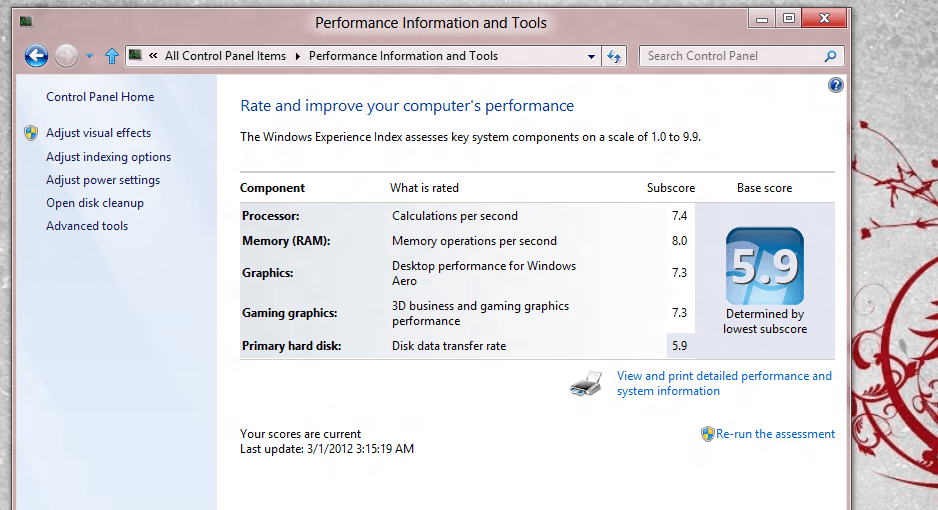
Task: Select the Gaming graphics: row label
Action: [290, 313]
